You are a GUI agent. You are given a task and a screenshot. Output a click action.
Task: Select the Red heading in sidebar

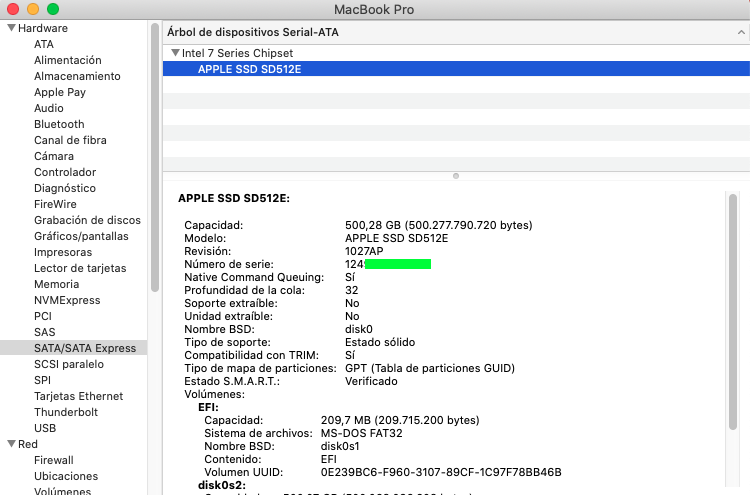[x=28, y=444]
